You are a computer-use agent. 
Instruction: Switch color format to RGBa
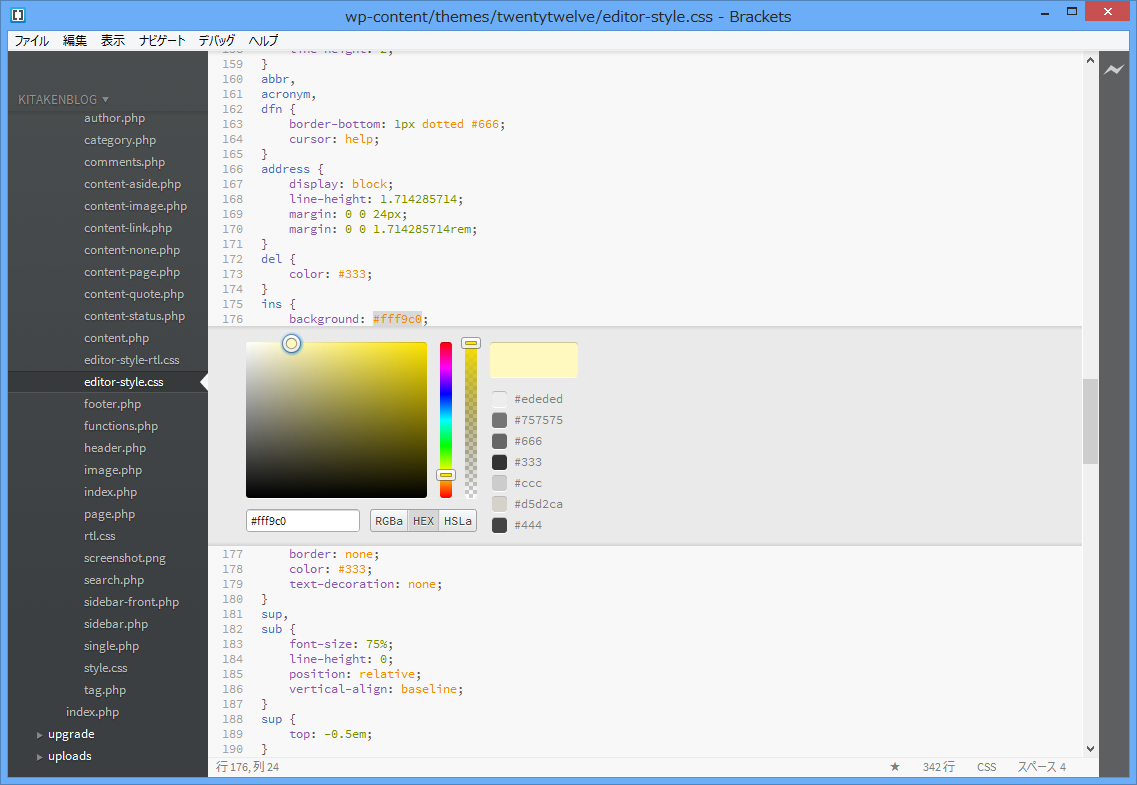389,521
